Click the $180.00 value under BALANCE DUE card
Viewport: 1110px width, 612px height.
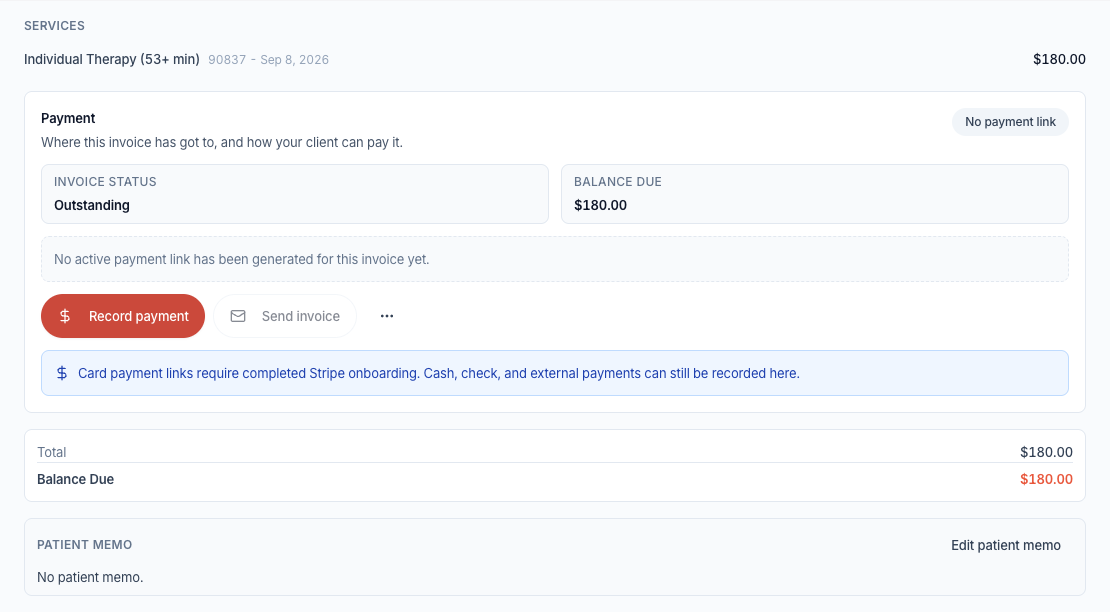(x=600, y=205)
